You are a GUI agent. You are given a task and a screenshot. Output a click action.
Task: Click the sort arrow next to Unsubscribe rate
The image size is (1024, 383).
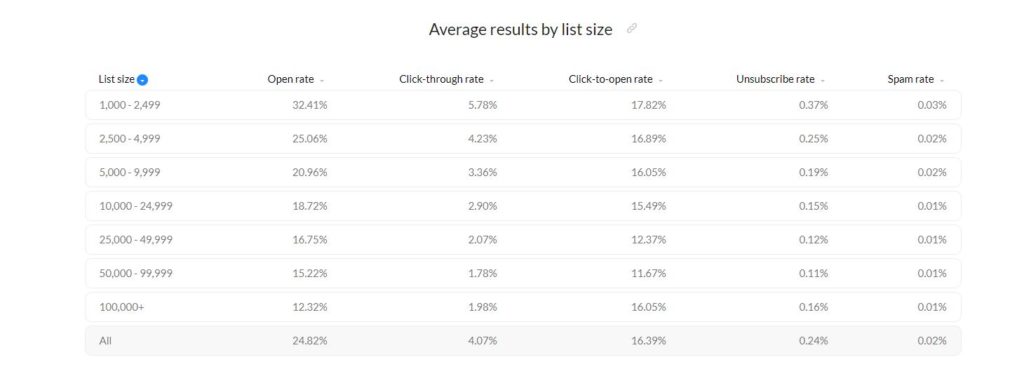[x=823, y=80]
